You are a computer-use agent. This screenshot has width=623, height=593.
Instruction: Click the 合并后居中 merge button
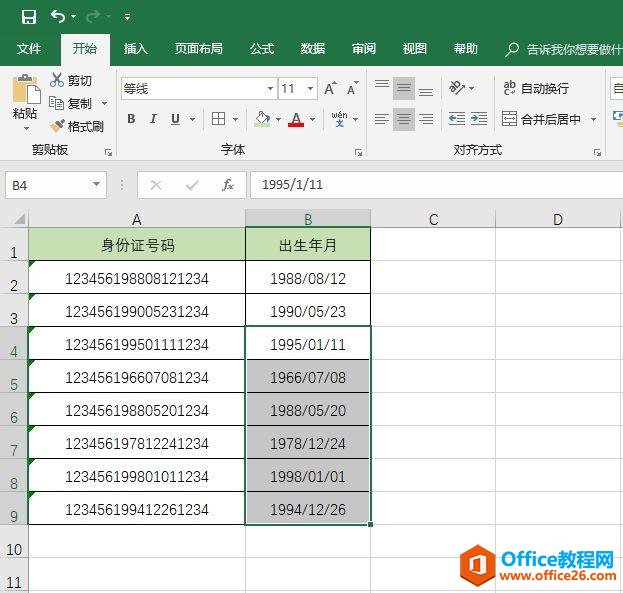541,119
